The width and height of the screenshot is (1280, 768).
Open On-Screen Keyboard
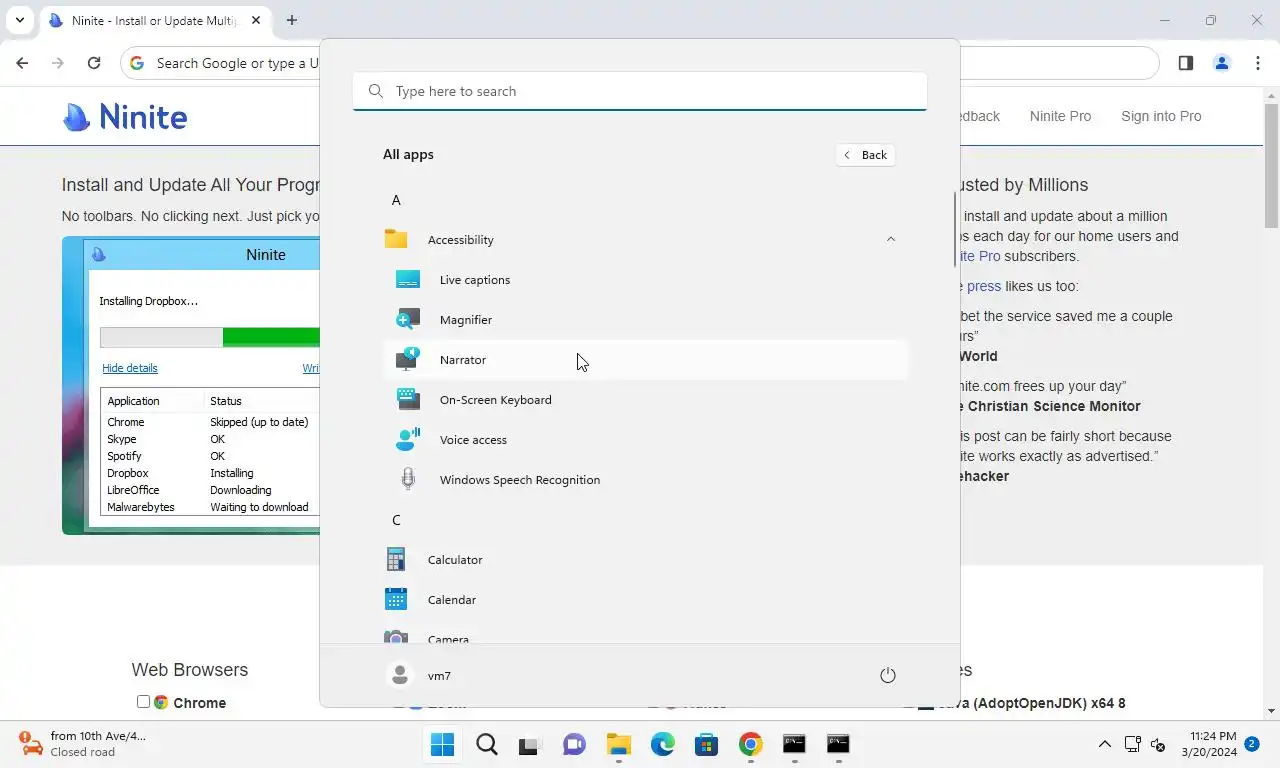click(x=645, y=399)
